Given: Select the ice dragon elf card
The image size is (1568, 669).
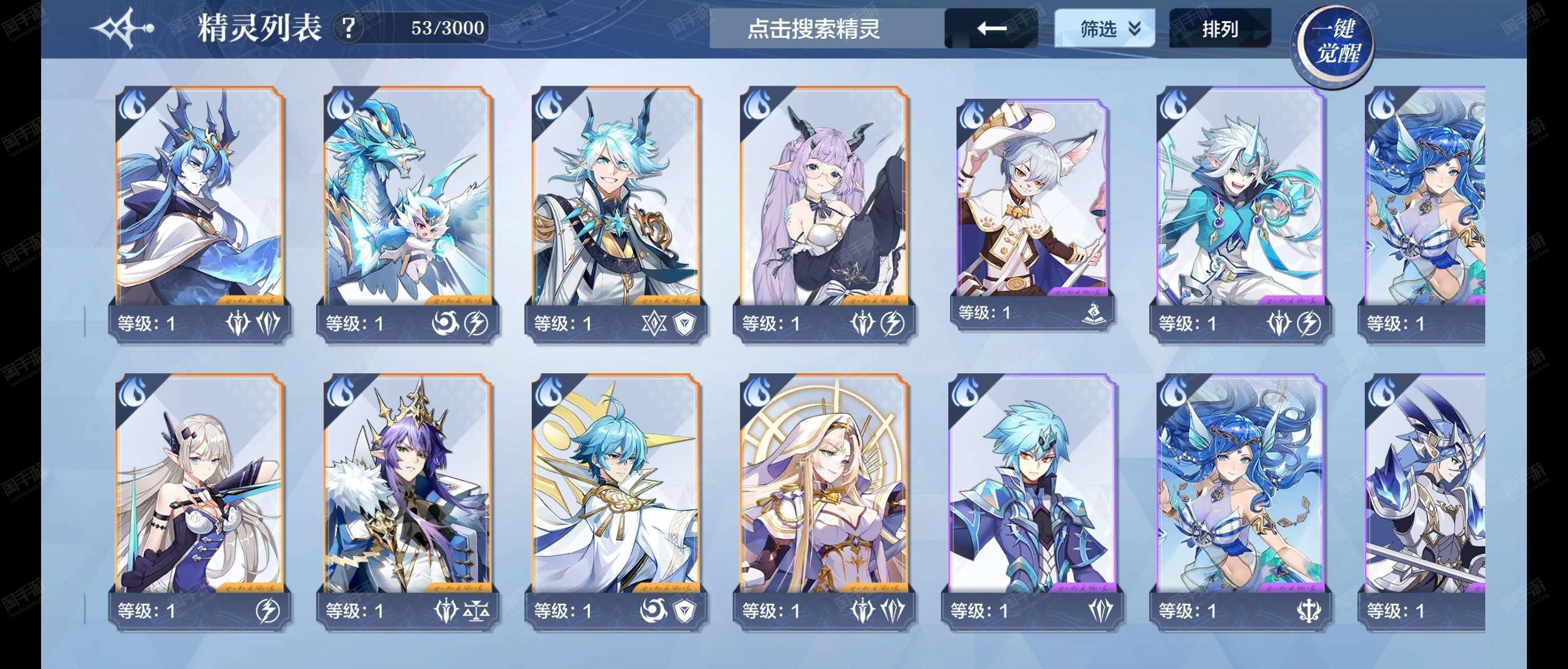Looking at the screenshot, I should click(408, 214).
